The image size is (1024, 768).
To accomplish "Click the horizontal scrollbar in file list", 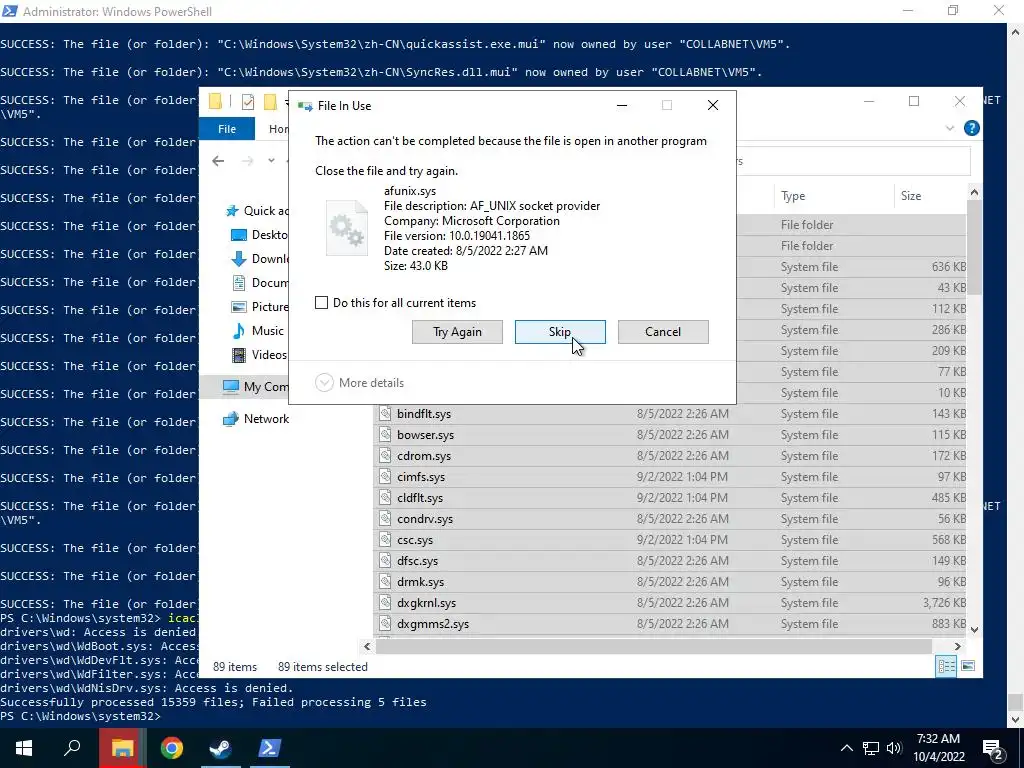I will click(x=653, y=647).
